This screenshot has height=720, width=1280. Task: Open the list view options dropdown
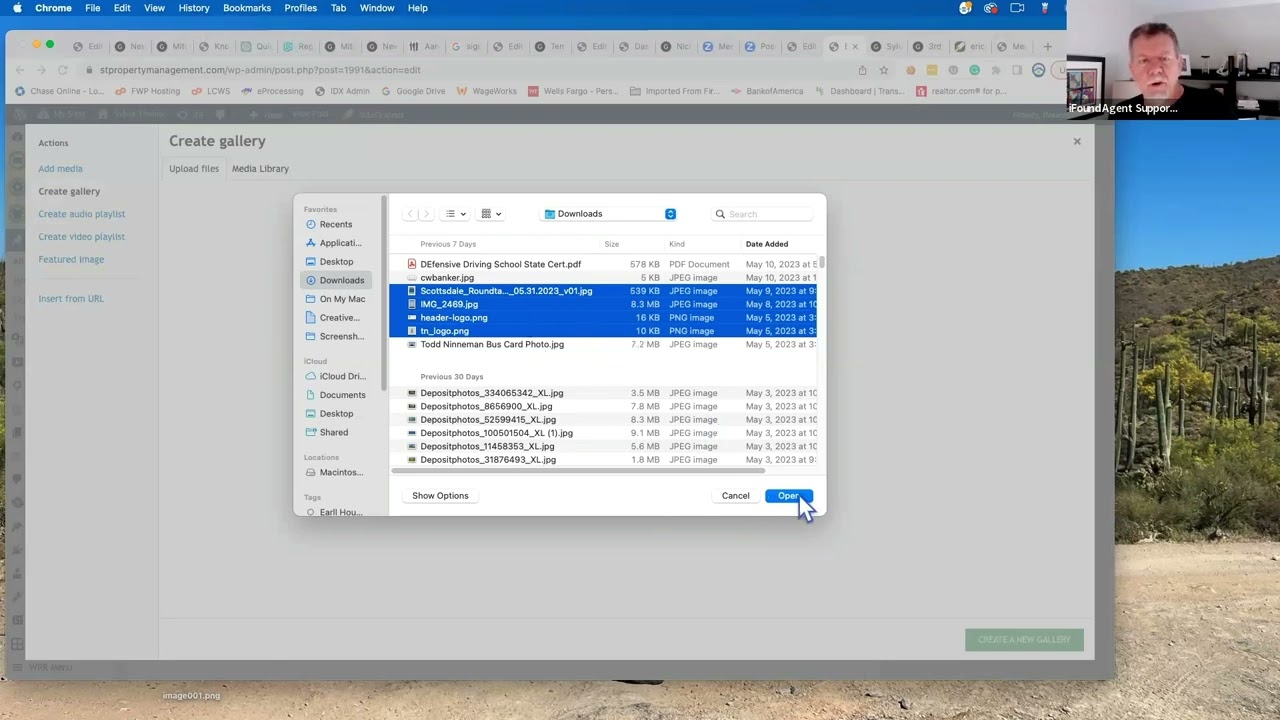pos(455,214)
